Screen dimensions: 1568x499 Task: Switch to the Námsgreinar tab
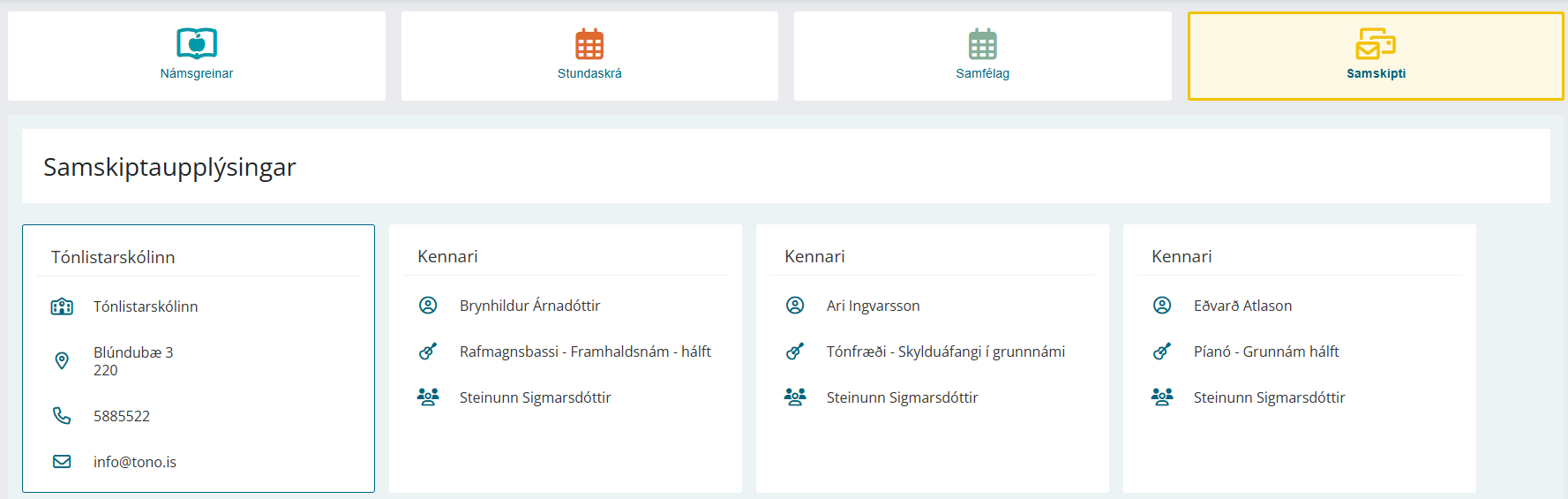click(197, 56)
